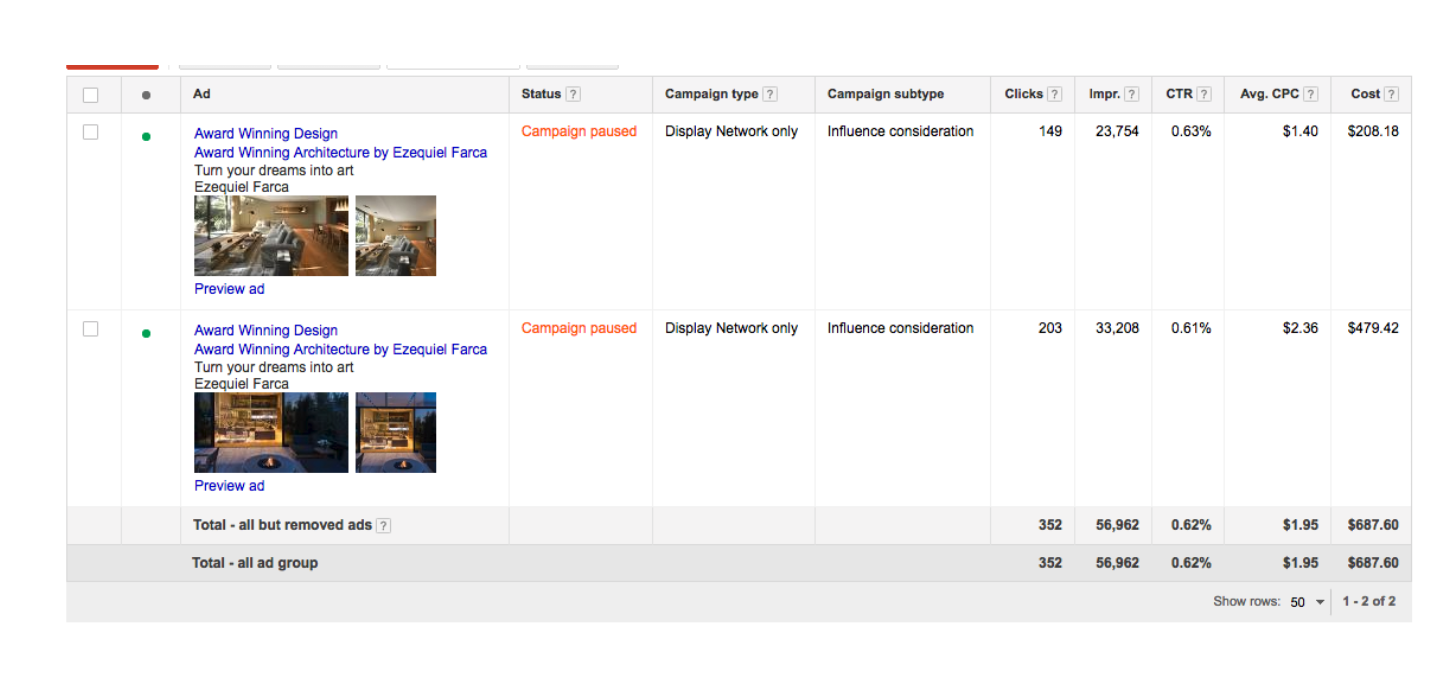Viewport: 1456px width, 696px height.
Task: Click help icon next to Status header
Action: [573, 94]
